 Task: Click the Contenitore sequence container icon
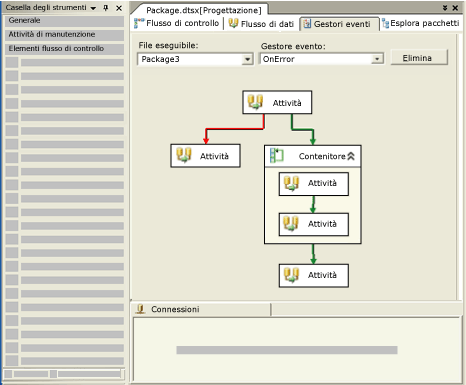point(276,156)
